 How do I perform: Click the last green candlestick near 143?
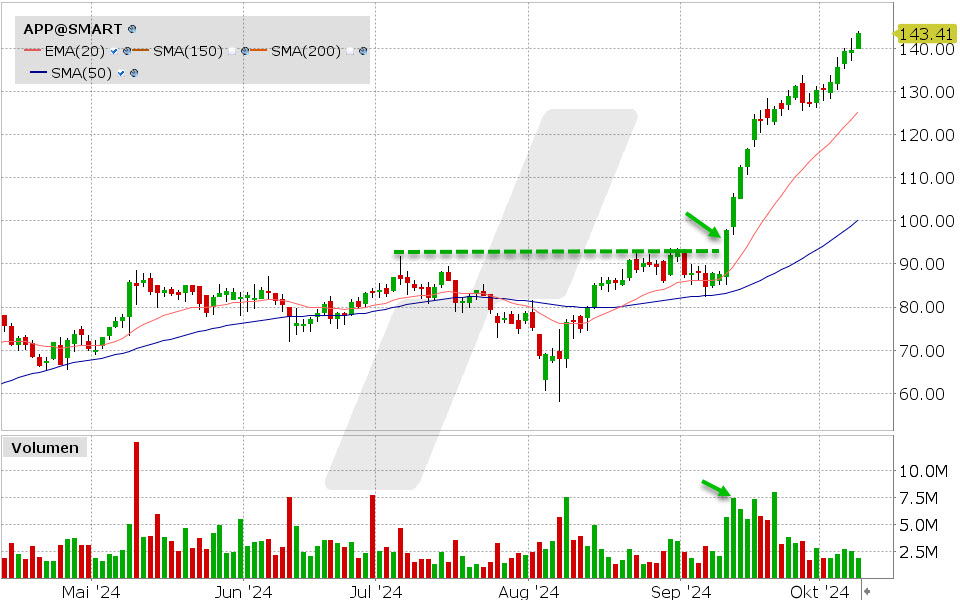(859, 40)
